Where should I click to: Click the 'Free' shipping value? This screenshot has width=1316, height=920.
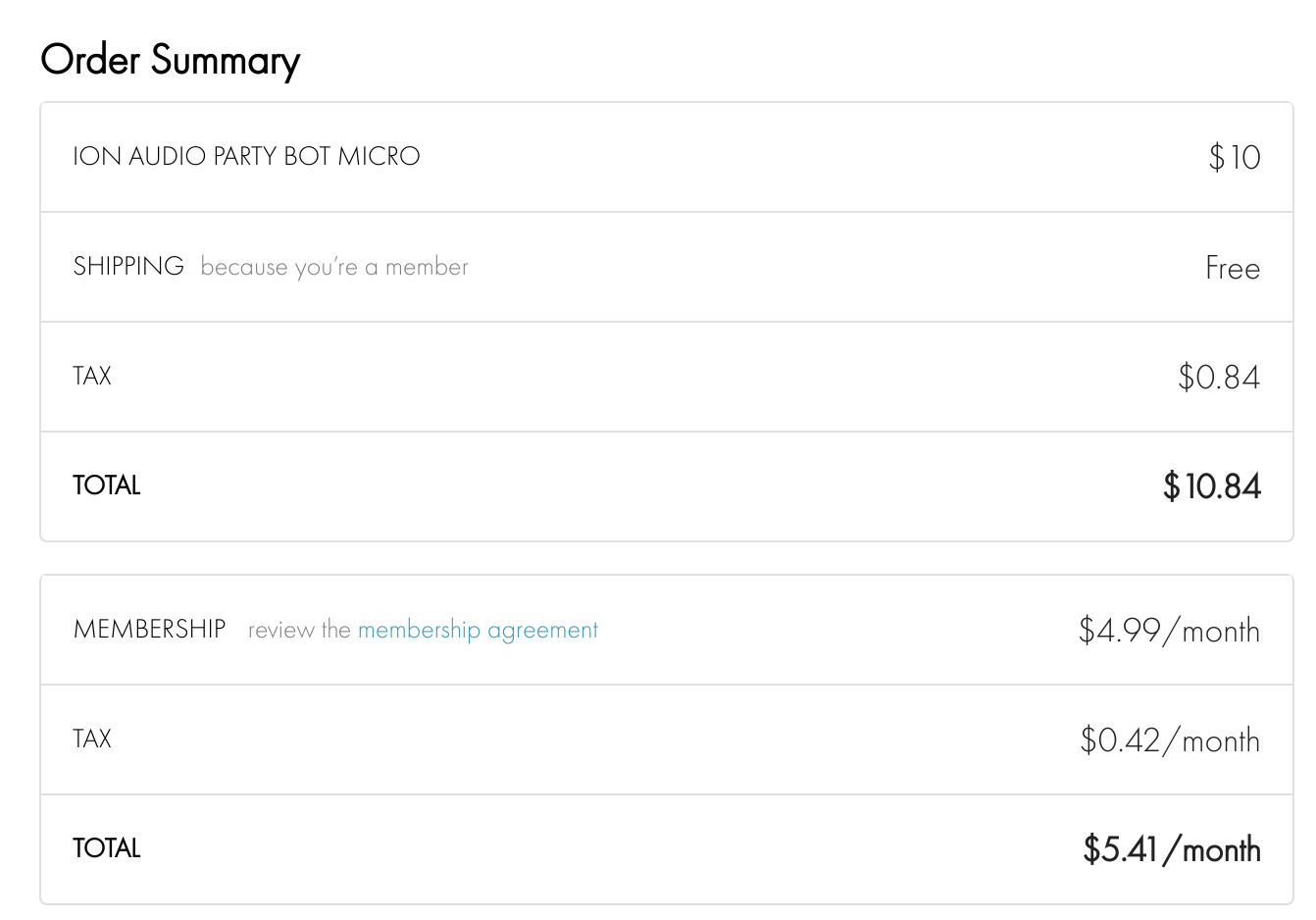click(1232, 268)
